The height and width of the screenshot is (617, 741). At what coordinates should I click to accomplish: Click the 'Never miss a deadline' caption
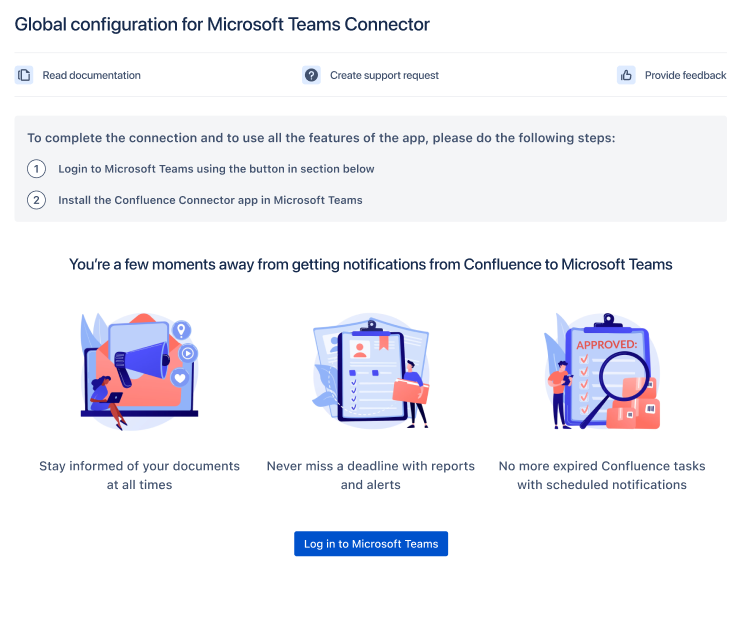click(371, 475)
